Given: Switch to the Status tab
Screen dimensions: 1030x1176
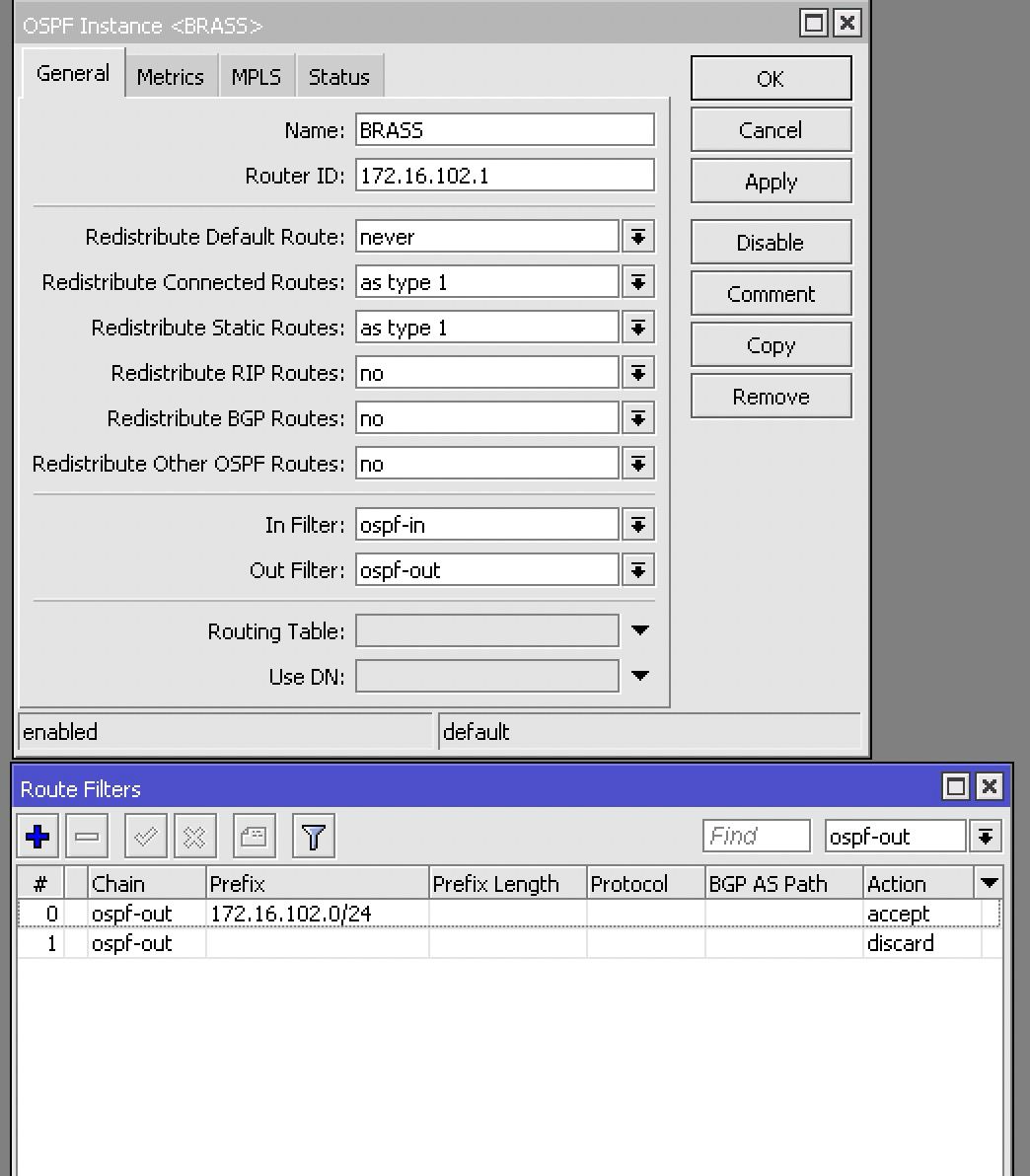Looking at the screenshot, I should pos(339,77).
